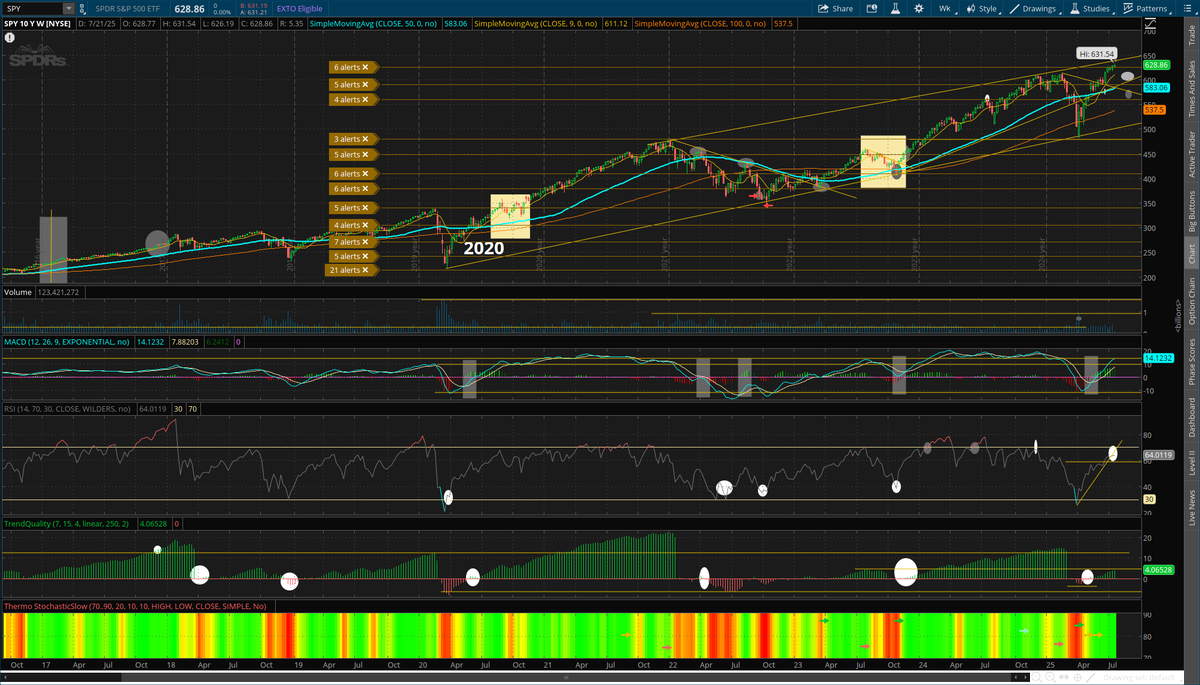Open the Share menu
Viewport: 1200px width, 685px height.
836,8
